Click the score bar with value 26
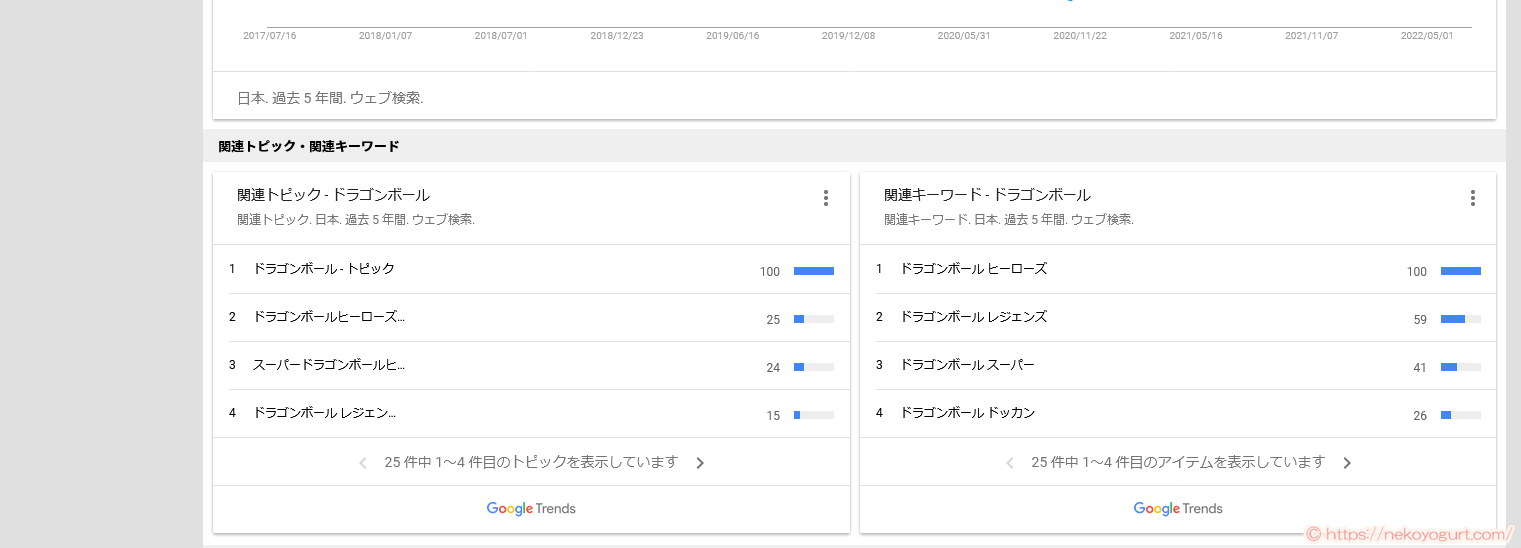 coord(1460,415)
